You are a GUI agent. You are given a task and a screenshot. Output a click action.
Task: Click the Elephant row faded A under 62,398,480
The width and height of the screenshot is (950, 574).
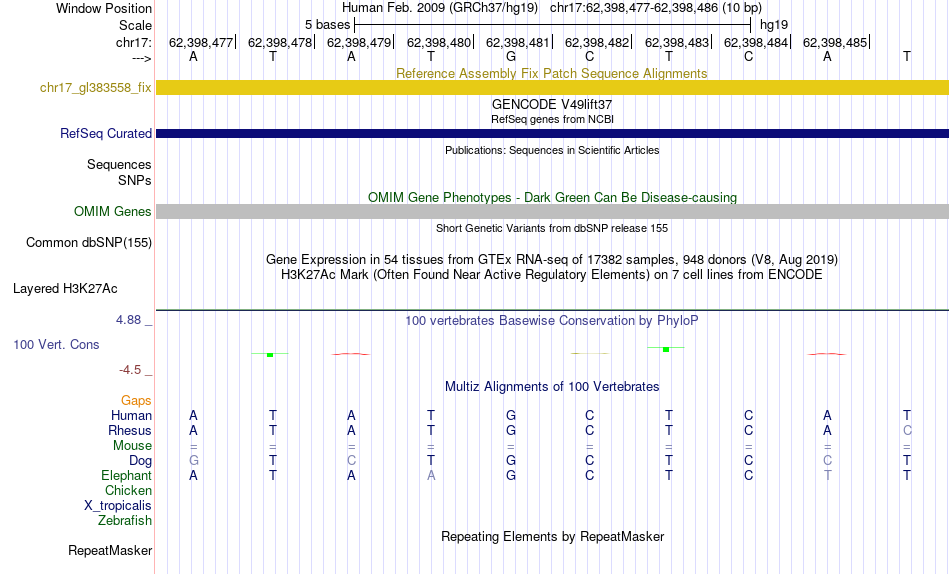tap(431, 476)
